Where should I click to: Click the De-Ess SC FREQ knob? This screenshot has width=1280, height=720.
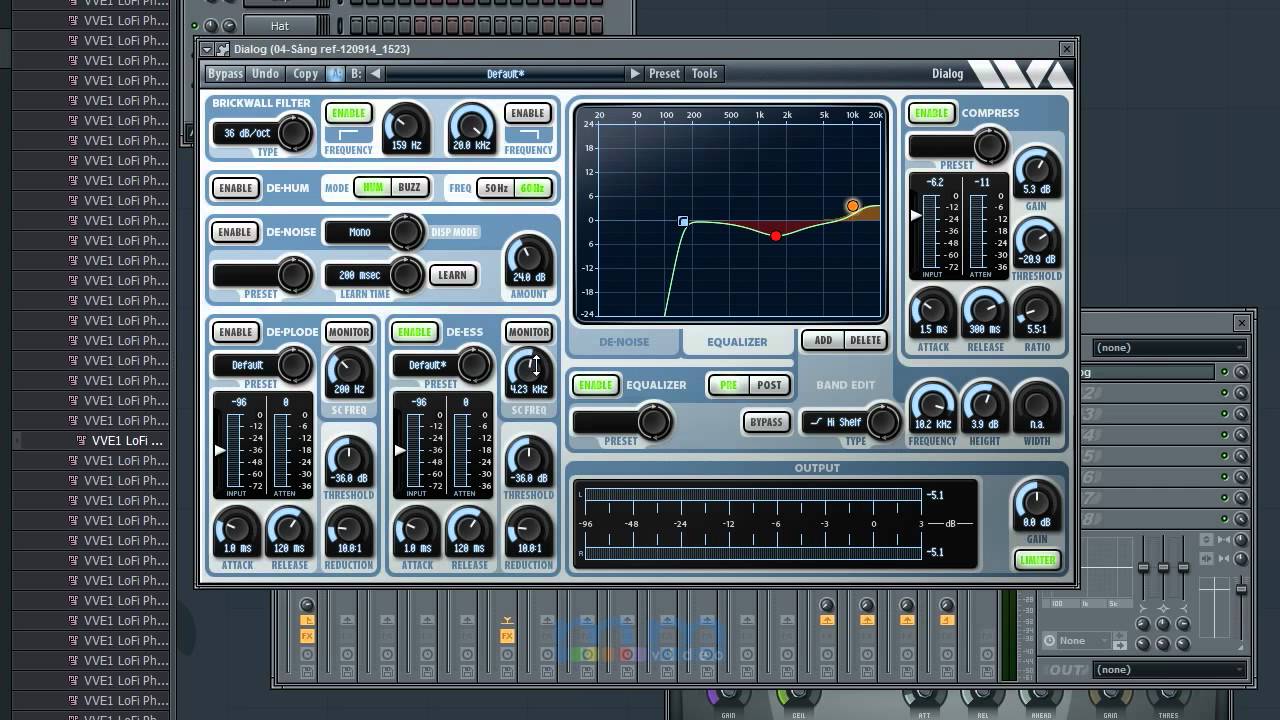(x=529, y=373)
